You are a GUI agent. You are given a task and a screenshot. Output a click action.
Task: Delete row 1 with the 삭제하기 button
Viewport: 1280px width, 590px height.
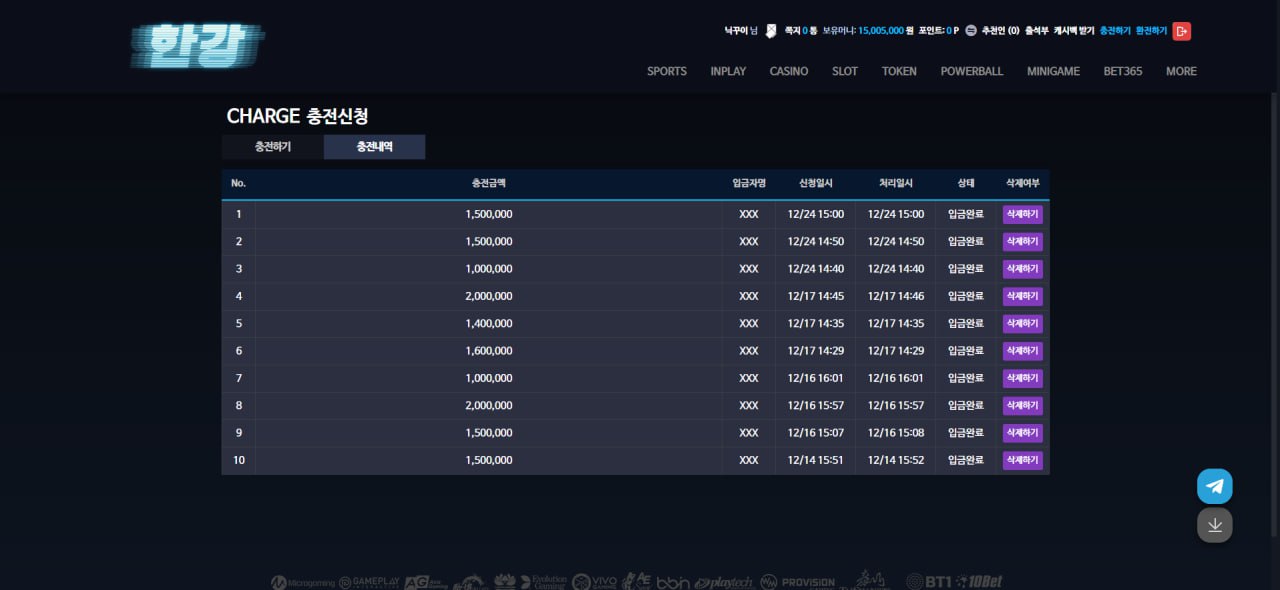pyautogui.click(x=1022, y=214)
